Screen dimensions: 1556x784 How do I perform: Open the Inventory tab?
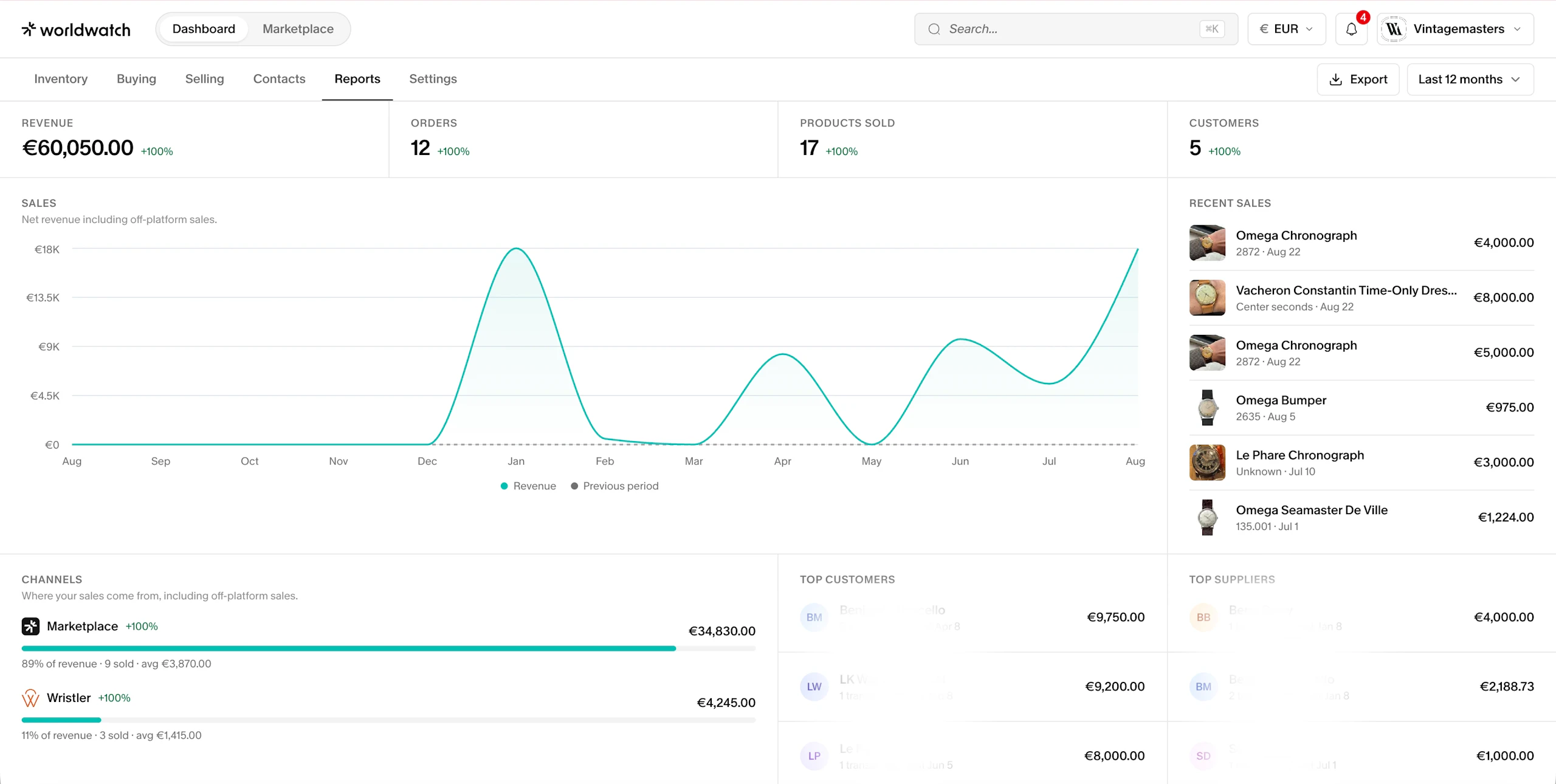click(61, 79)
